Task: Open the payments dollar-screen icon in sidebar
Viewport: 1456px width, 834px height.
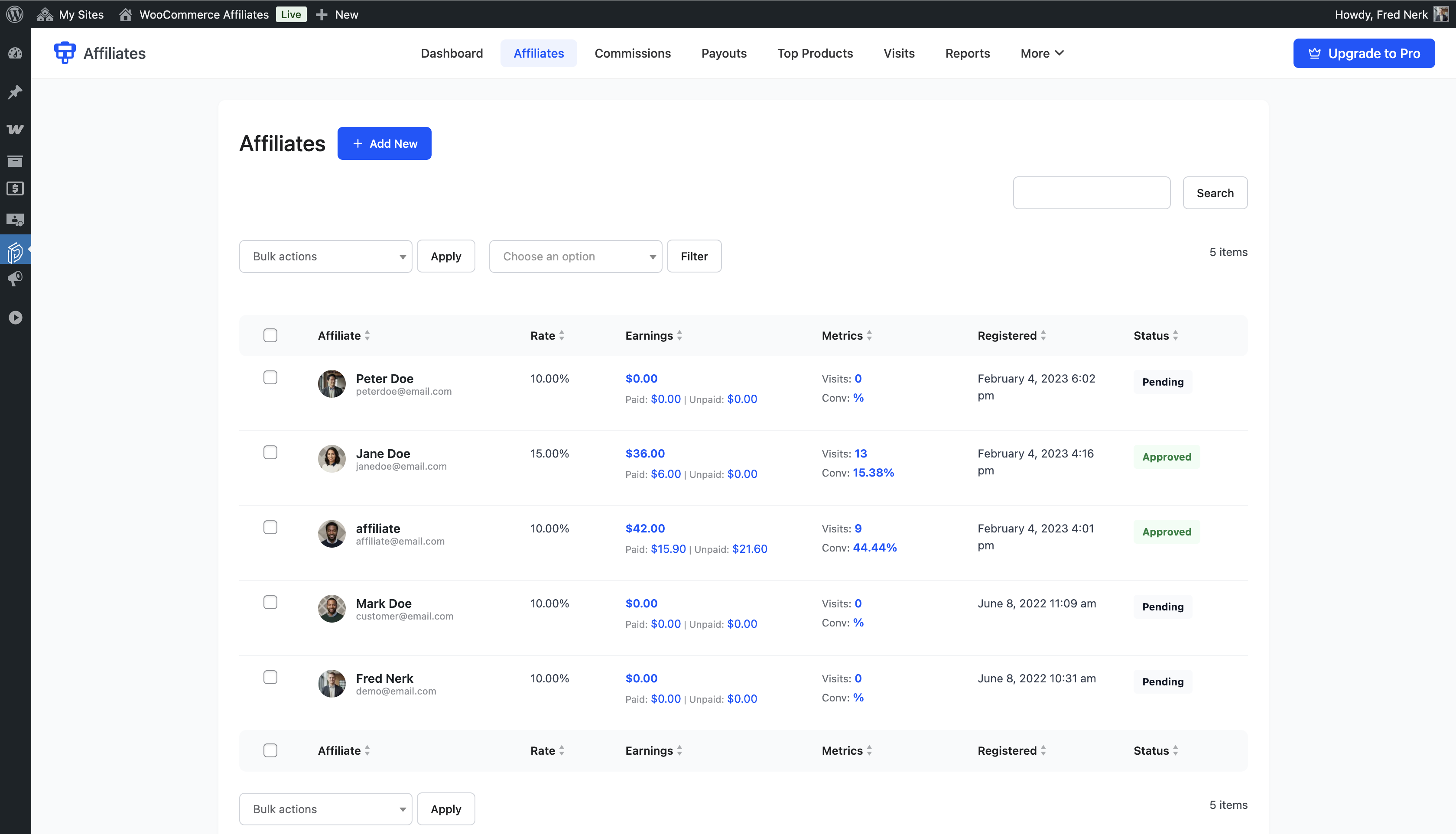Action: click(16, 188)
